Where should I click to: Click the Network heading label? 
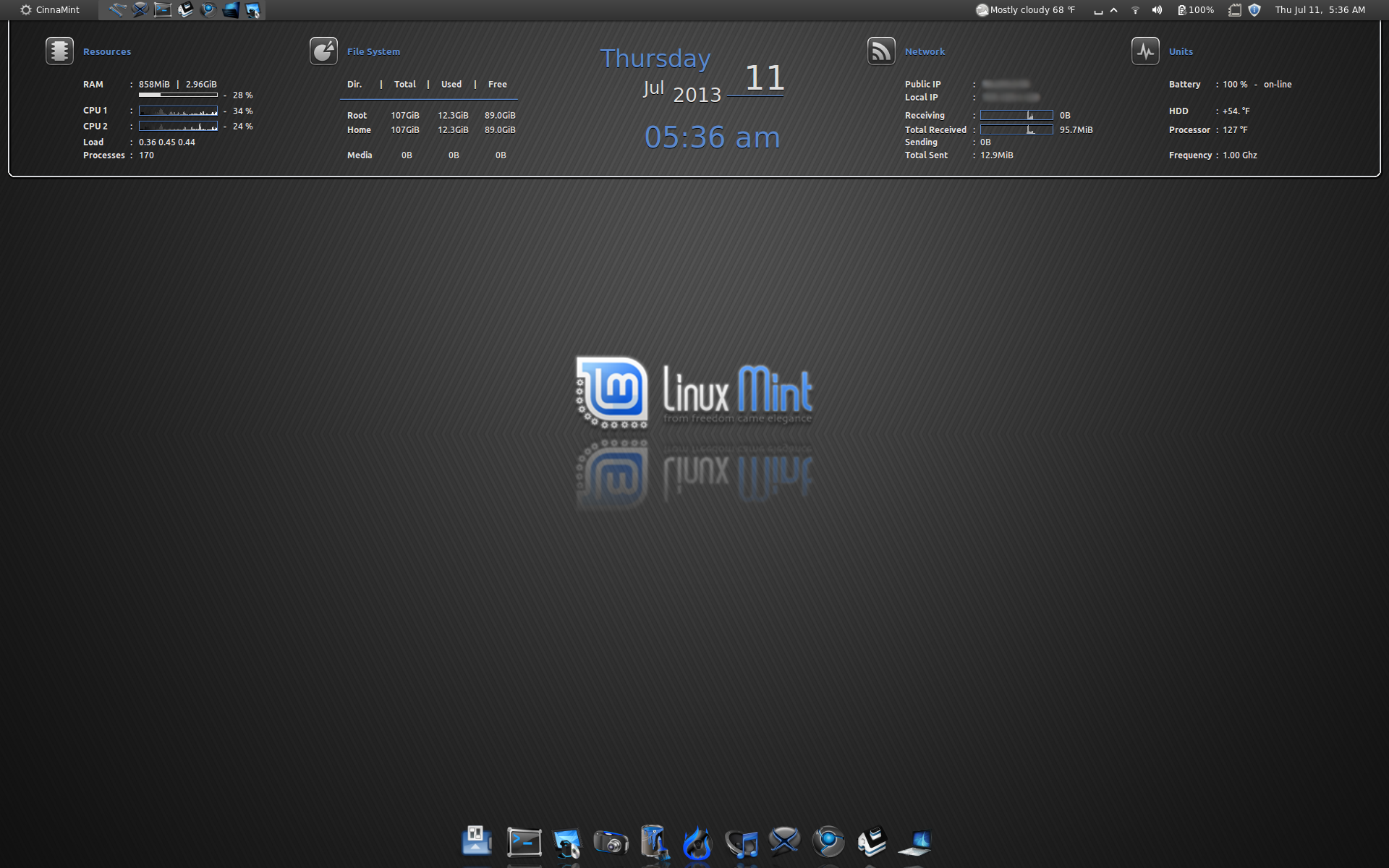coord(925,51)
